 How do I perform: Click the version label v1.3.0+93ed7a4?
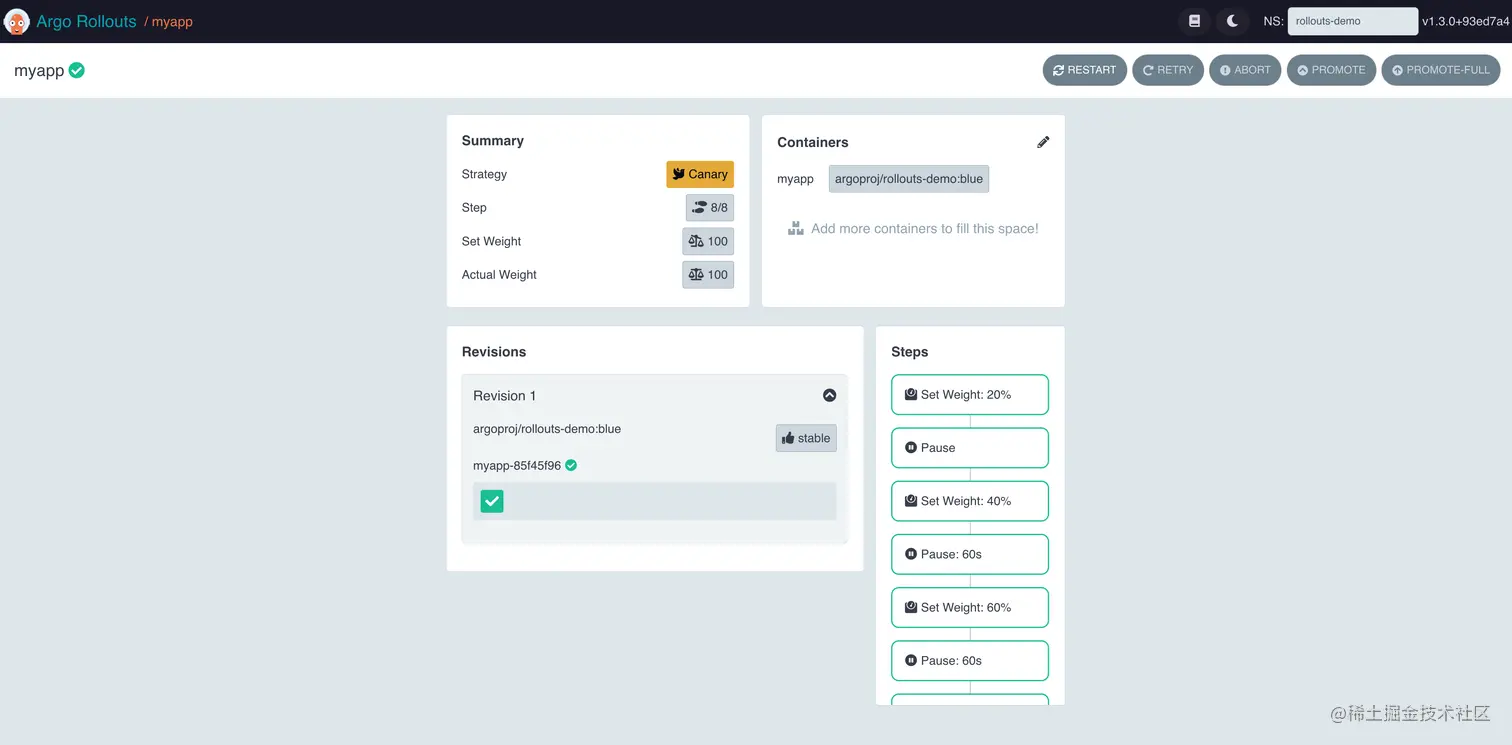pos(1466,21)
